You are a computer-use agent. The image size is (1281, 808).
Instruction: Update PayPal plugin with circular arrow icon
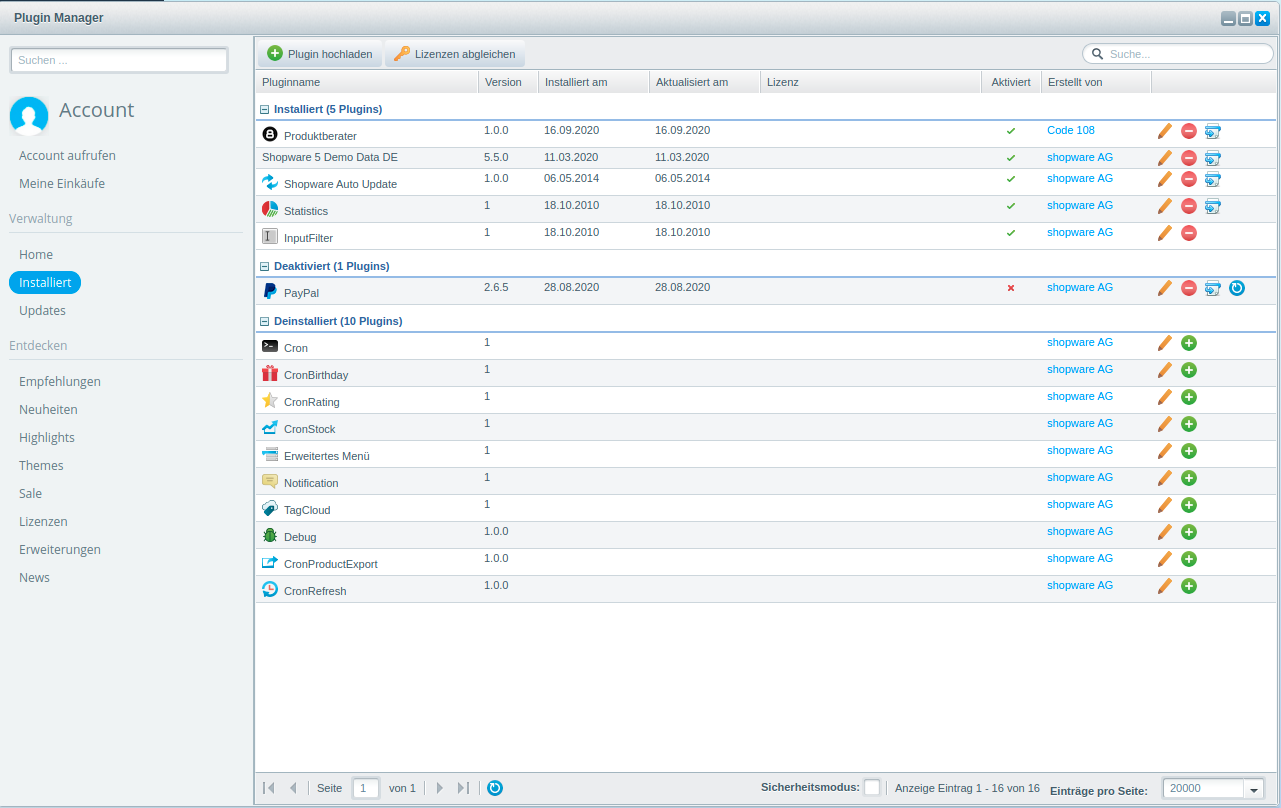(x=1237, y=288)
